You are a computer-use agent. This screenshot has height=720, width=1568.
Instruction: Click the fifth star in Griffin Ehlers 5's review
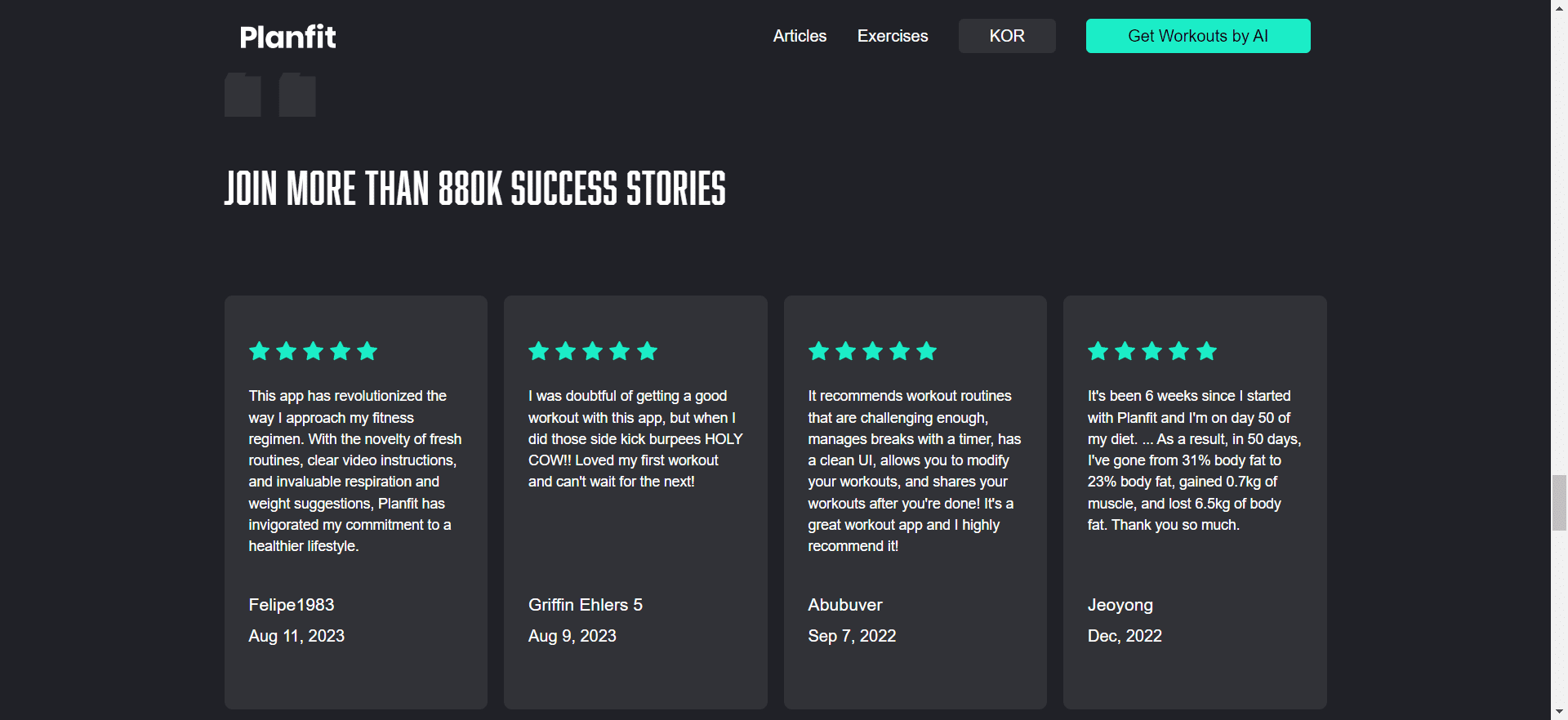tap(648, 351)
